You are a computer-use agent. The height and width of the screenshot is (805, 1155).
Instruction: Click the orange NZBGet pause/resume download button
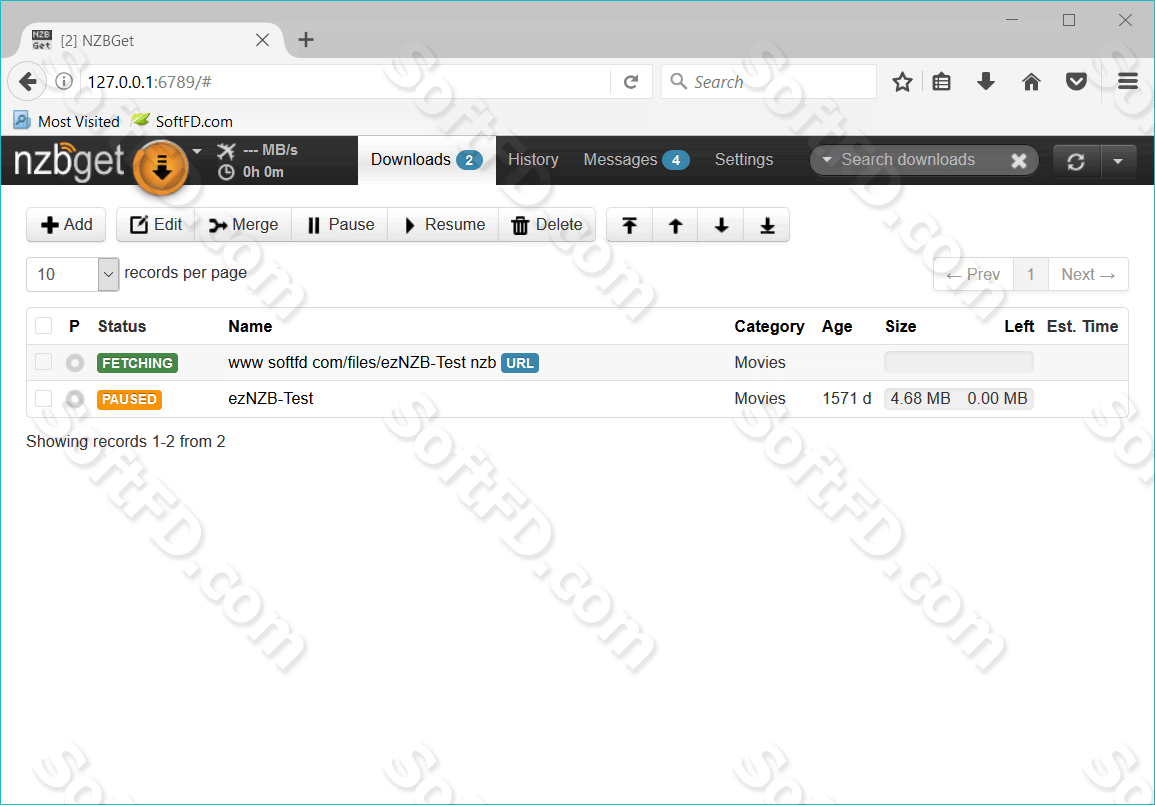(x=161, y=167)
